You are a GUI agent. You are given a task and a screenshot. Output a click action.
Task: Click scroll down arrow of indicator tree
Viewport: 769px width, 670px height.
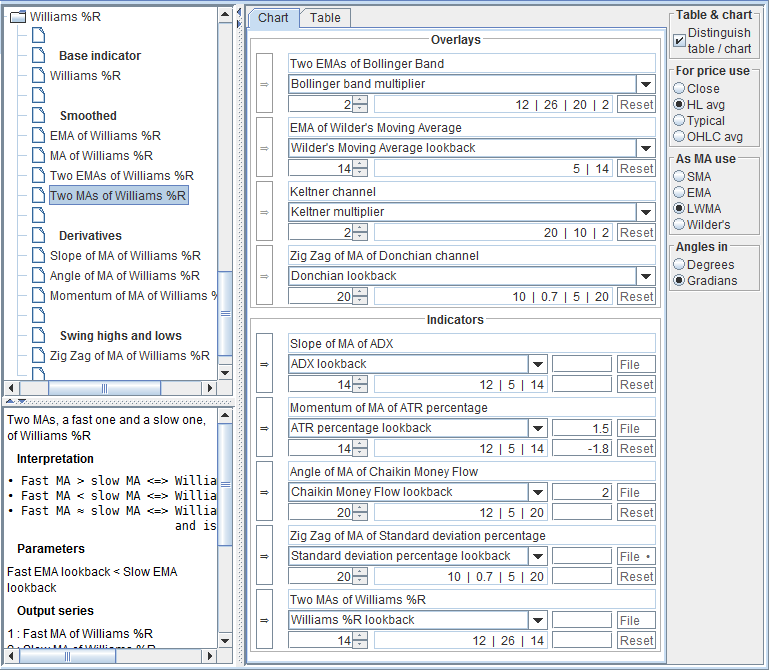[x=225, y=373]
